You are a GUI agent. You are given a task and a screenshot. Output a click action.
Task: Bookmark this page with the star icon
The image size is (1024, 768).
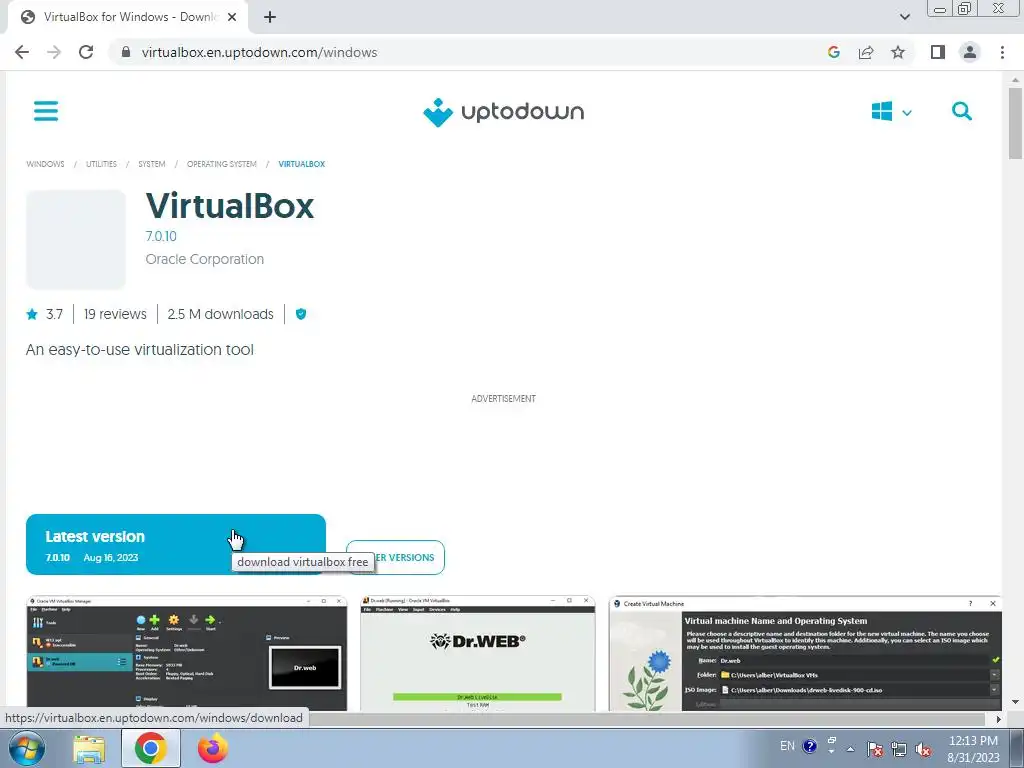click(x=898, y=52)
